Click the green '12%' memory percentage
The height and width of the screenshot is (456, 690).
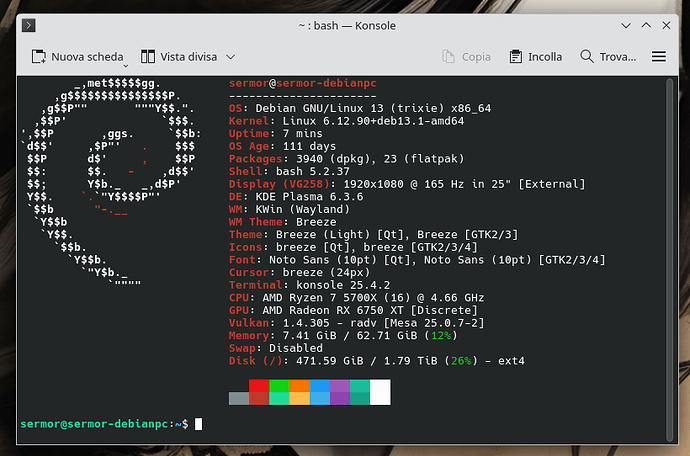441,336
